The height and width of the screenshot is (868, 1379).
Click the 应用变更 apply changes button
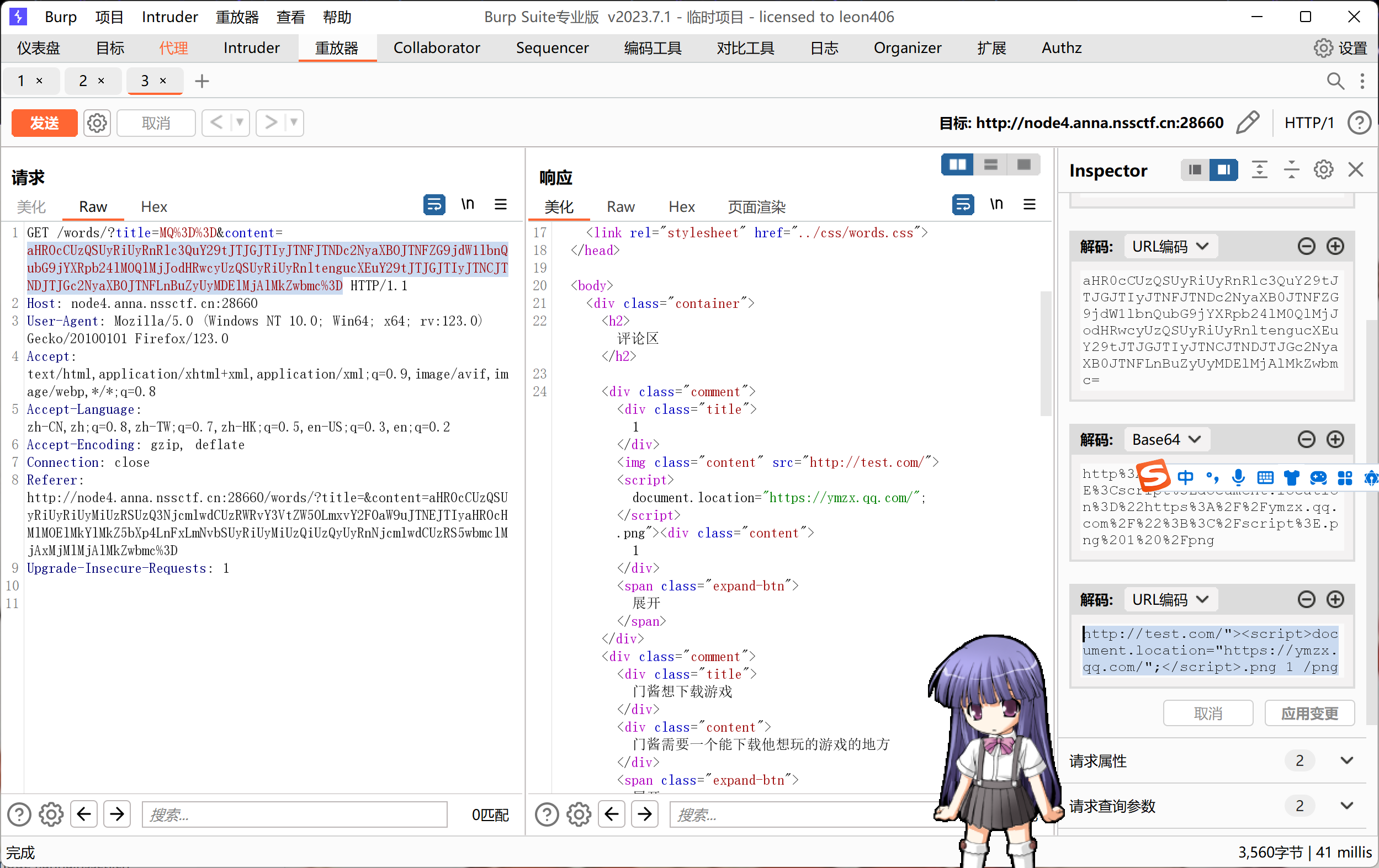1309,713
